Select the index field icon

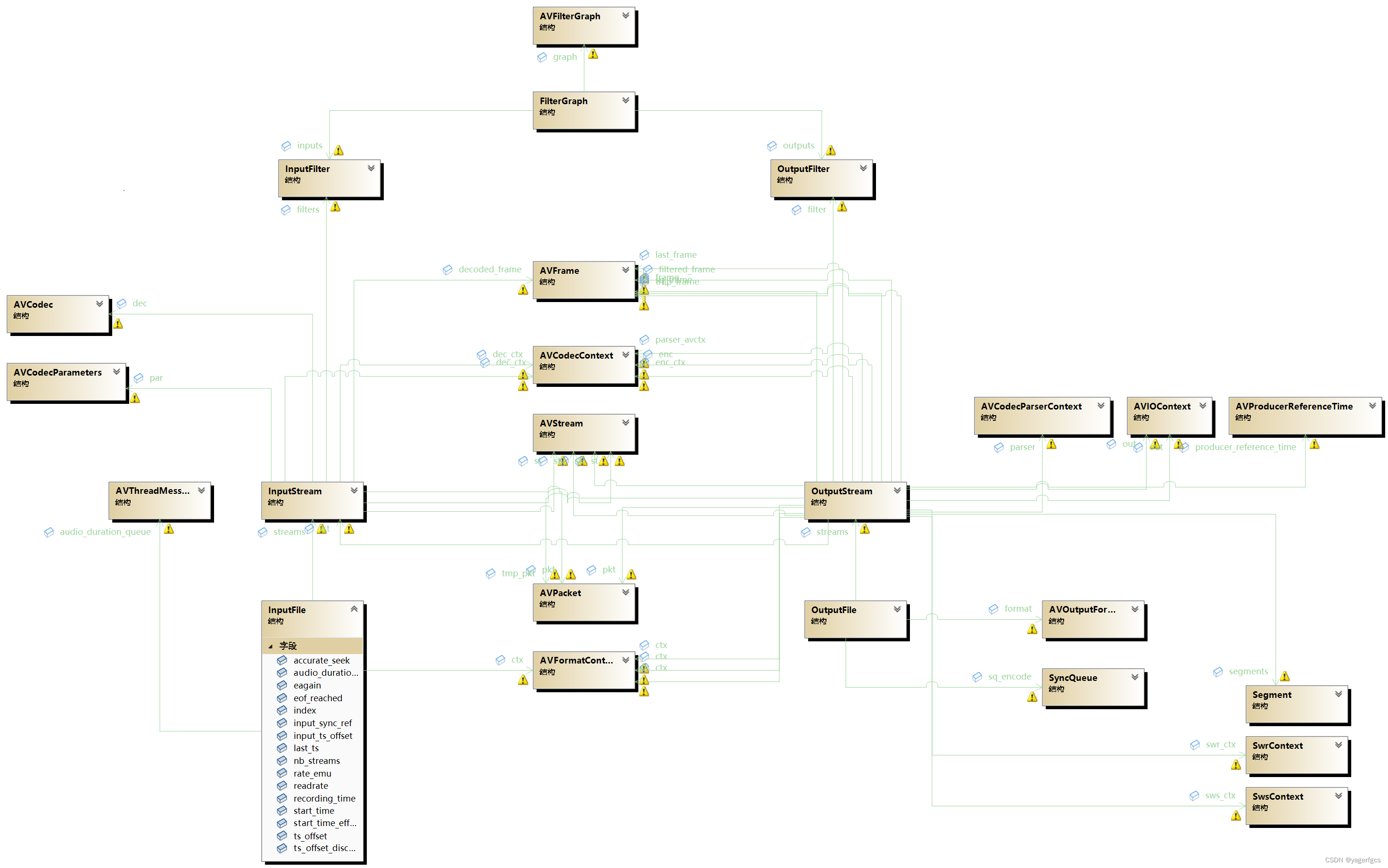[282, 710]
